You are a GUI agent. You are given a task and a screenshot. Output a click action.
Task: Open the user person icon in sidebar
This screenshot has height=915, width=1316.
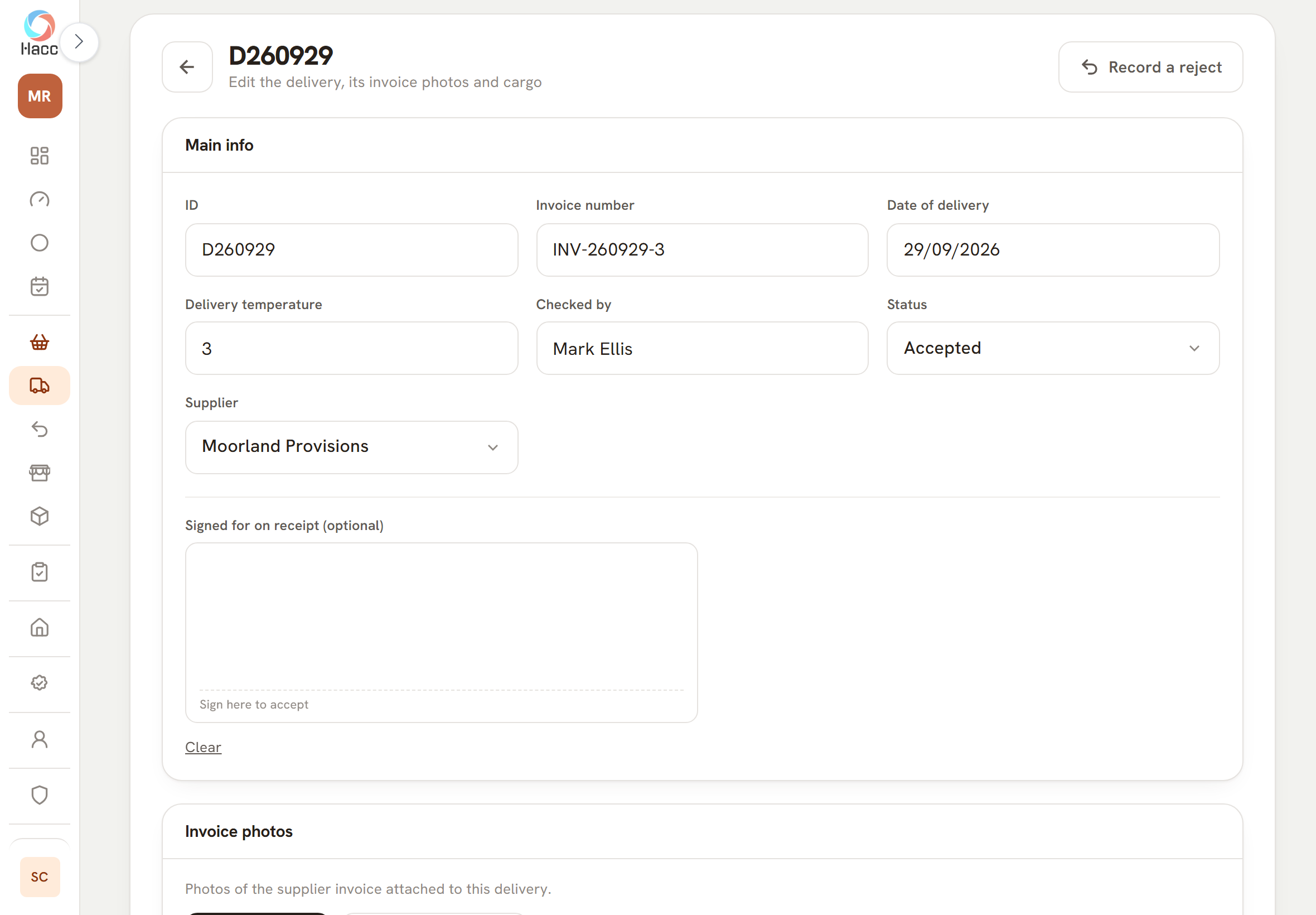pos(40,740)
